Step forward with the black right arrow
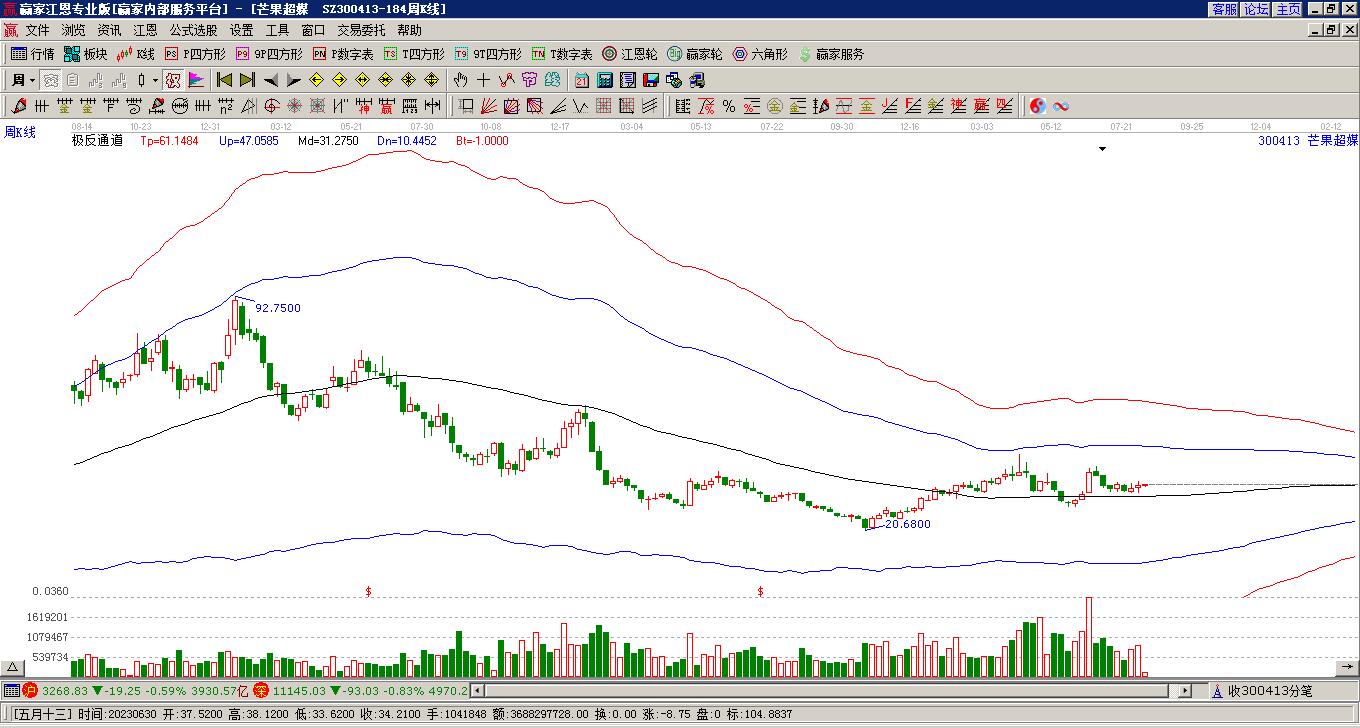The height and width of the screenshot is (728, 1360). pos(293,80)
